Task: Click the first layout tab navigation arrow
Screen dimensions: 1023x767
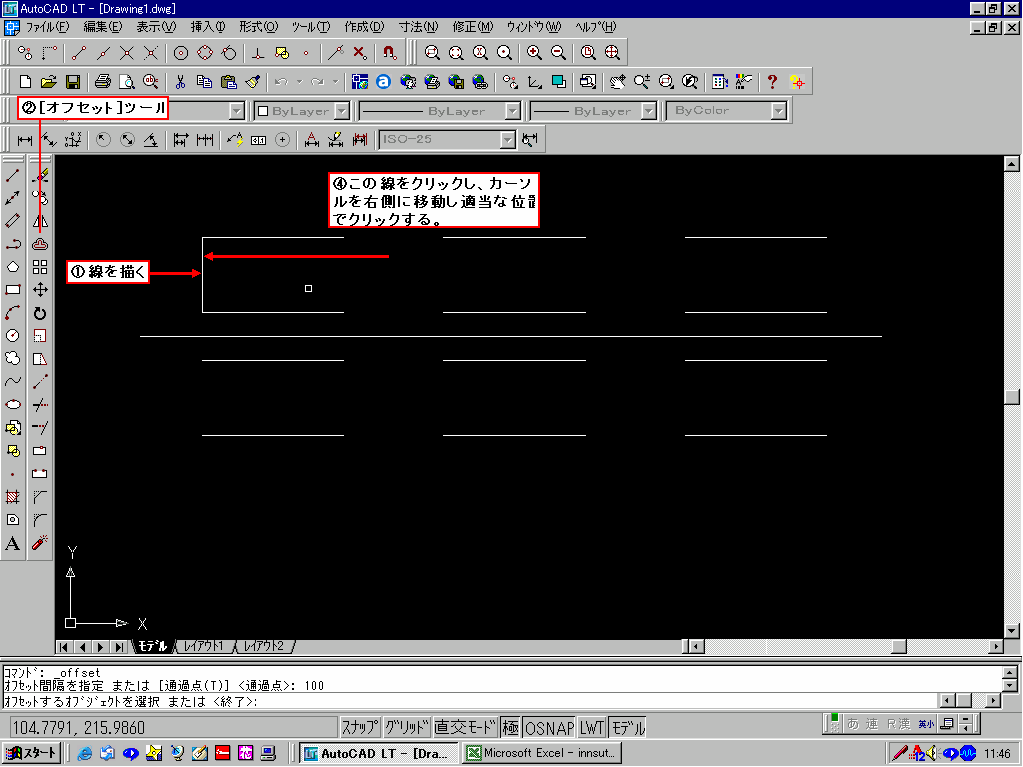Action: point(63,646)
